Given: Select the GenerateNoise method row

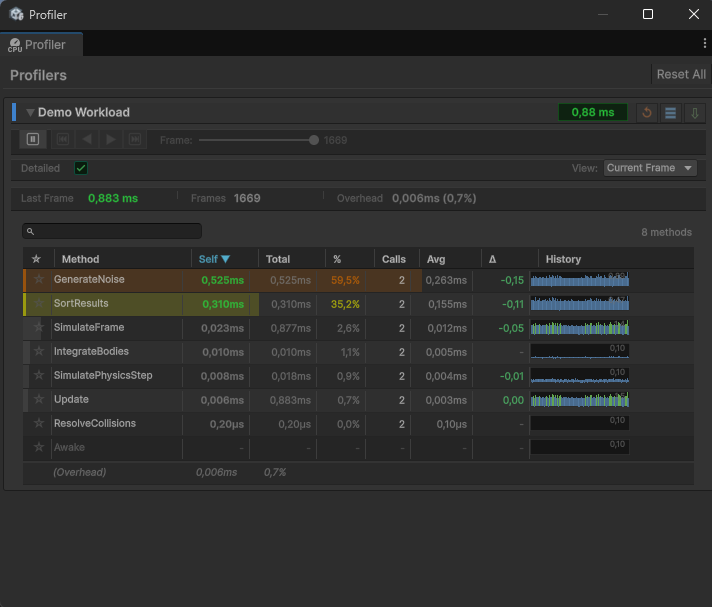Looking at the screenshot, I should point(358,280).
